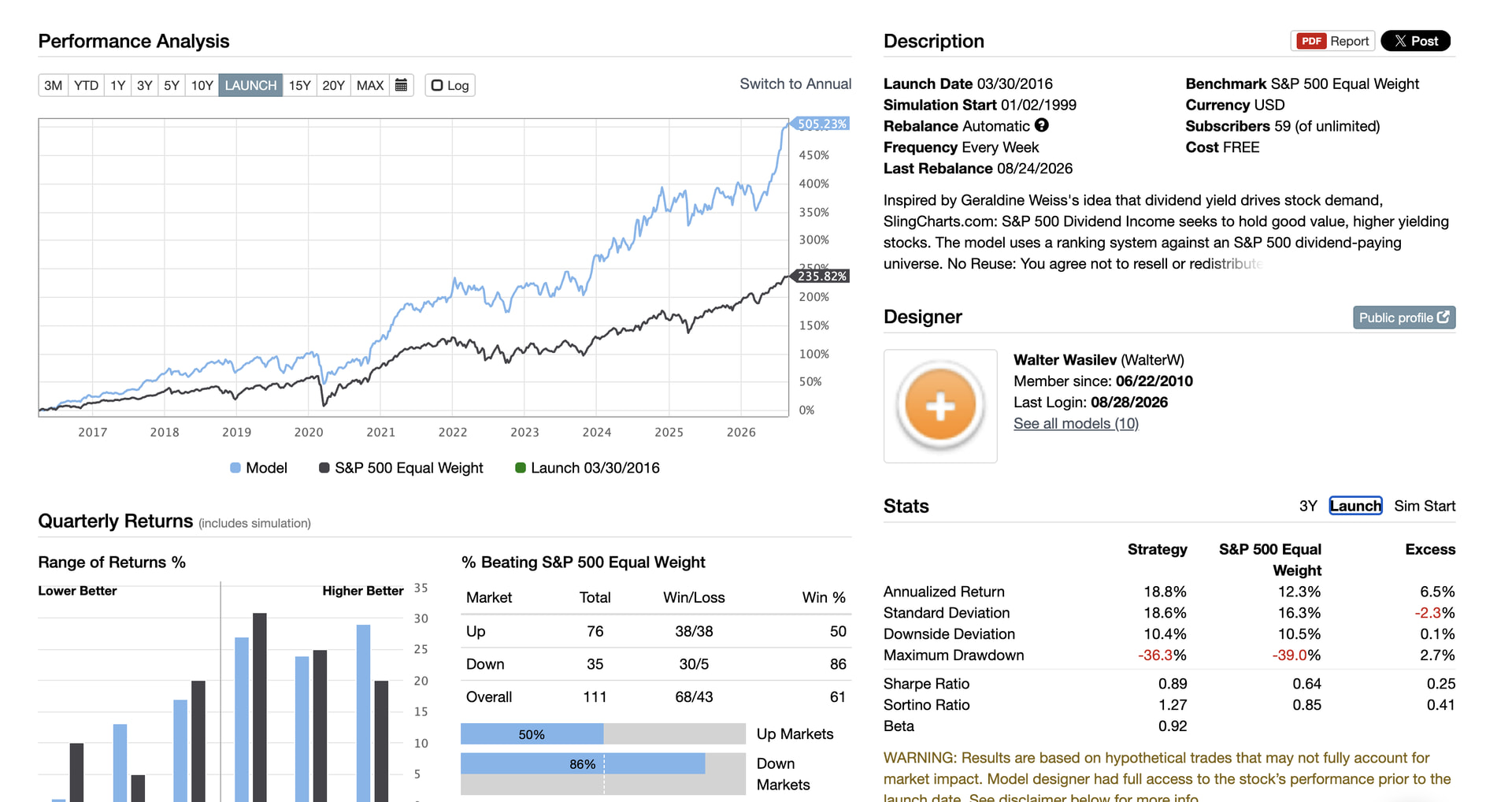This screenshot has width=1512, height=802.
Task: Click the Beta value 0.92
Action: 1173,726
